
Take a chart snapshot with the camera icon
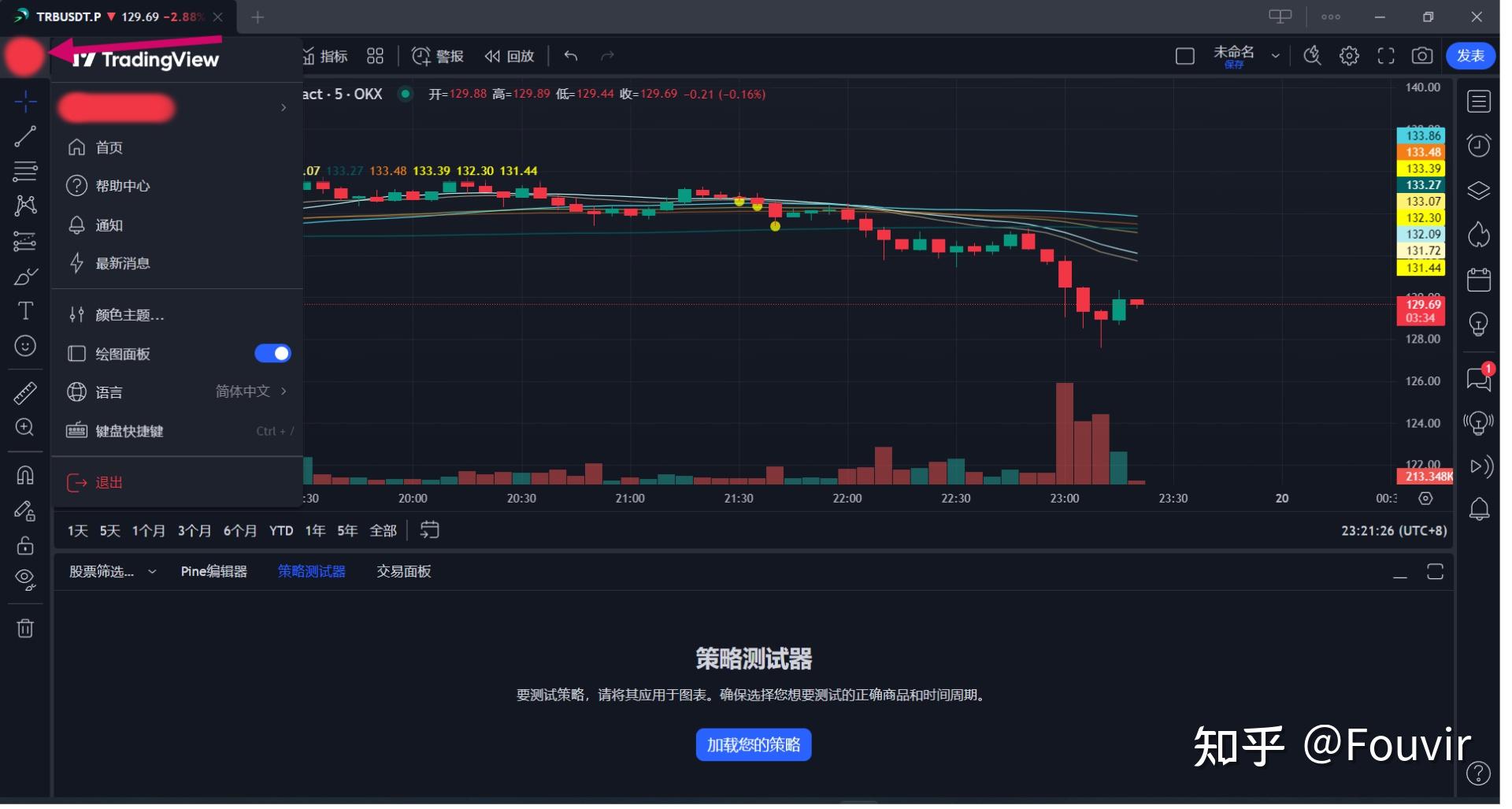coord(1421,56)
